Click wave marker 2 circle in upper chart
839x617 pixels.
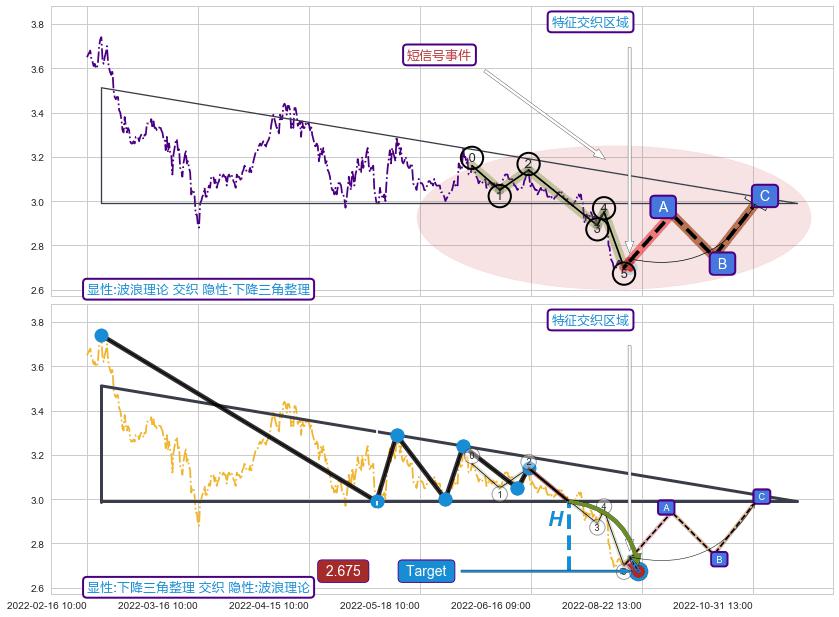pyautogui.click(x=529, y=164)
